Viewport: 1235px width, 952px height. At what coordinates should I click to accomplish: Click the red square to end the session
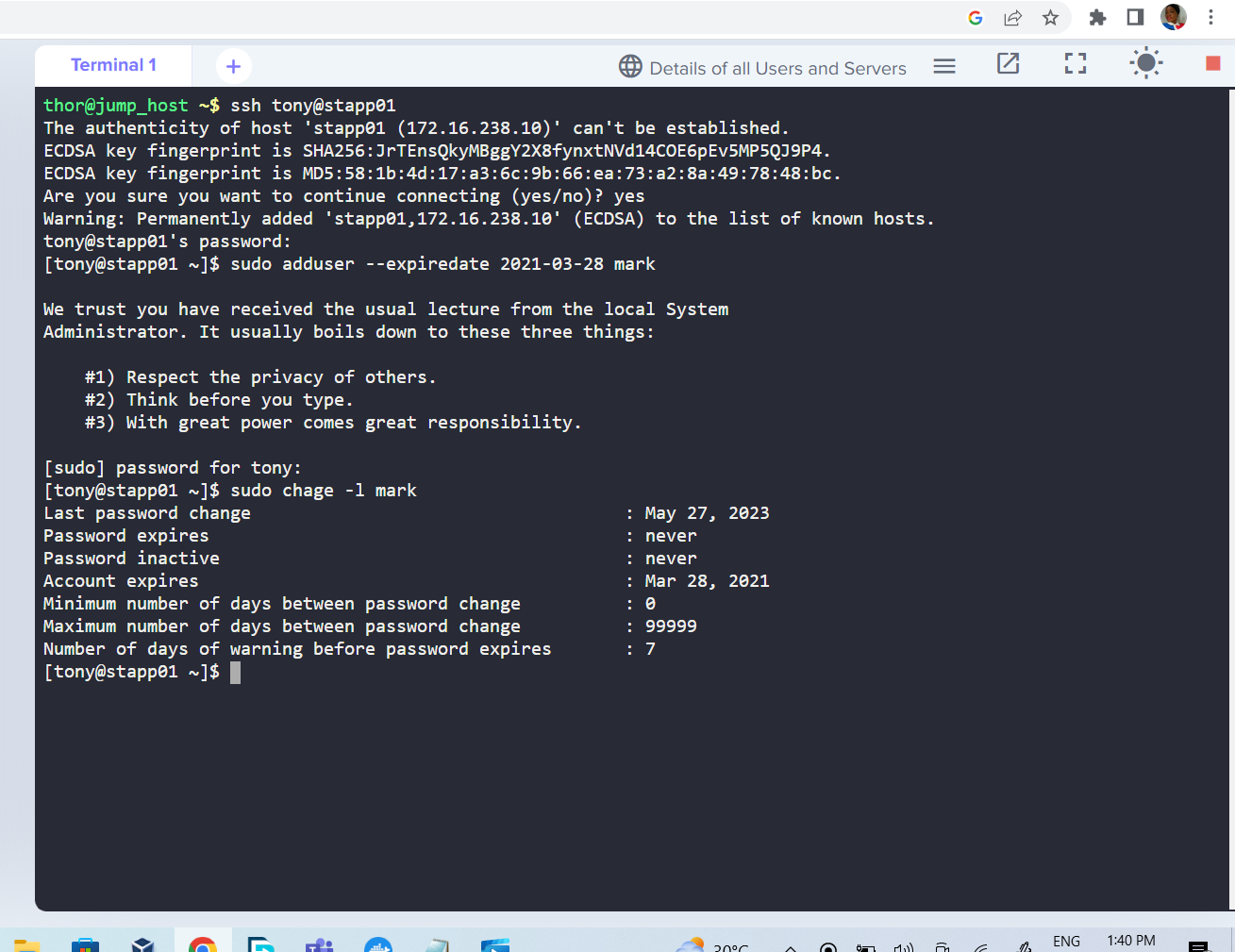[1210, 63]
